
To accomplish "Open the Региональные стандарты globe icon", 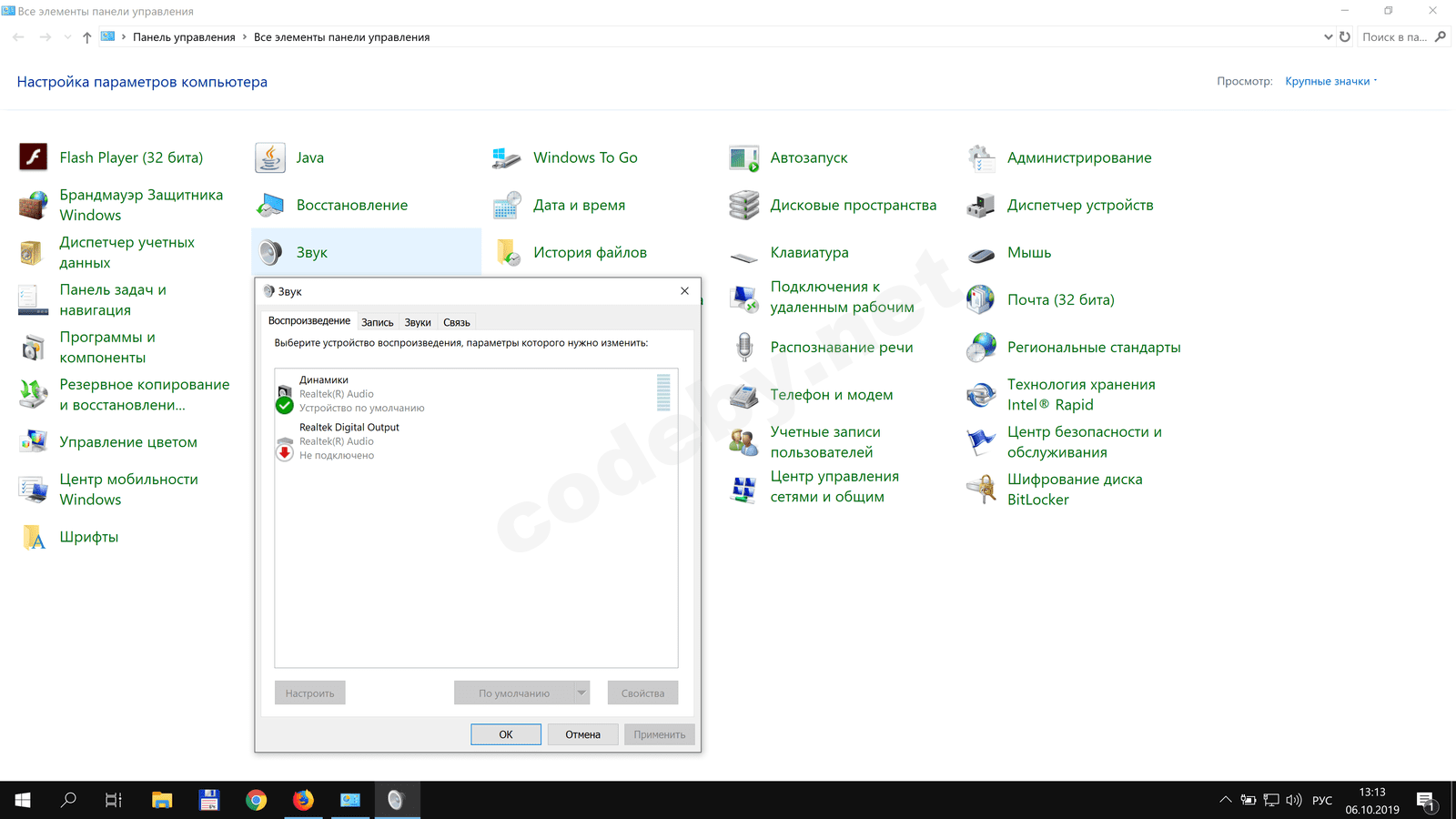I will (981, 347).
